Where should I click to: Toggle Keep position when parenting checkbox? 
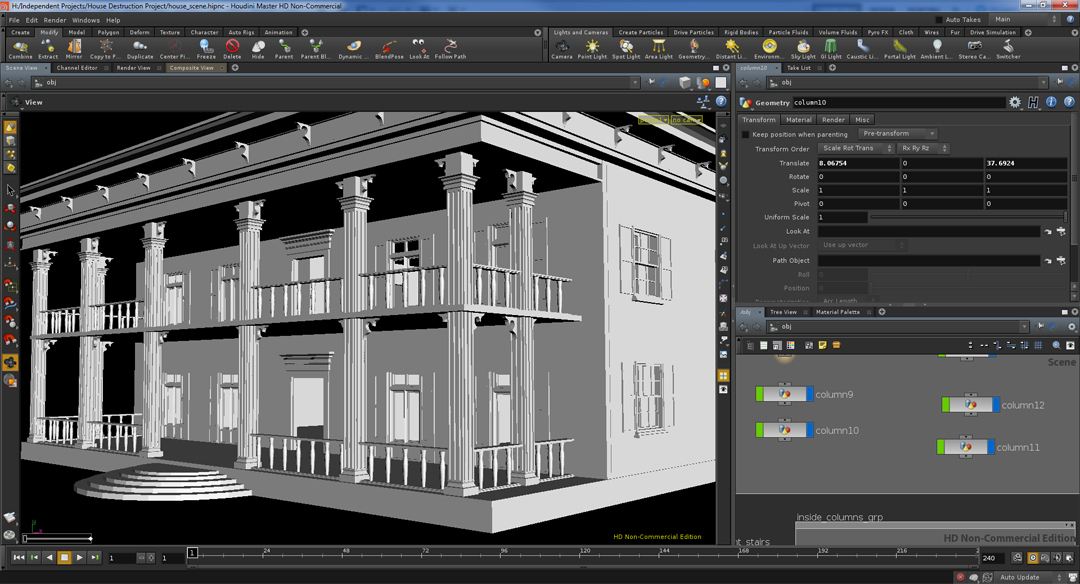point(745,134)
